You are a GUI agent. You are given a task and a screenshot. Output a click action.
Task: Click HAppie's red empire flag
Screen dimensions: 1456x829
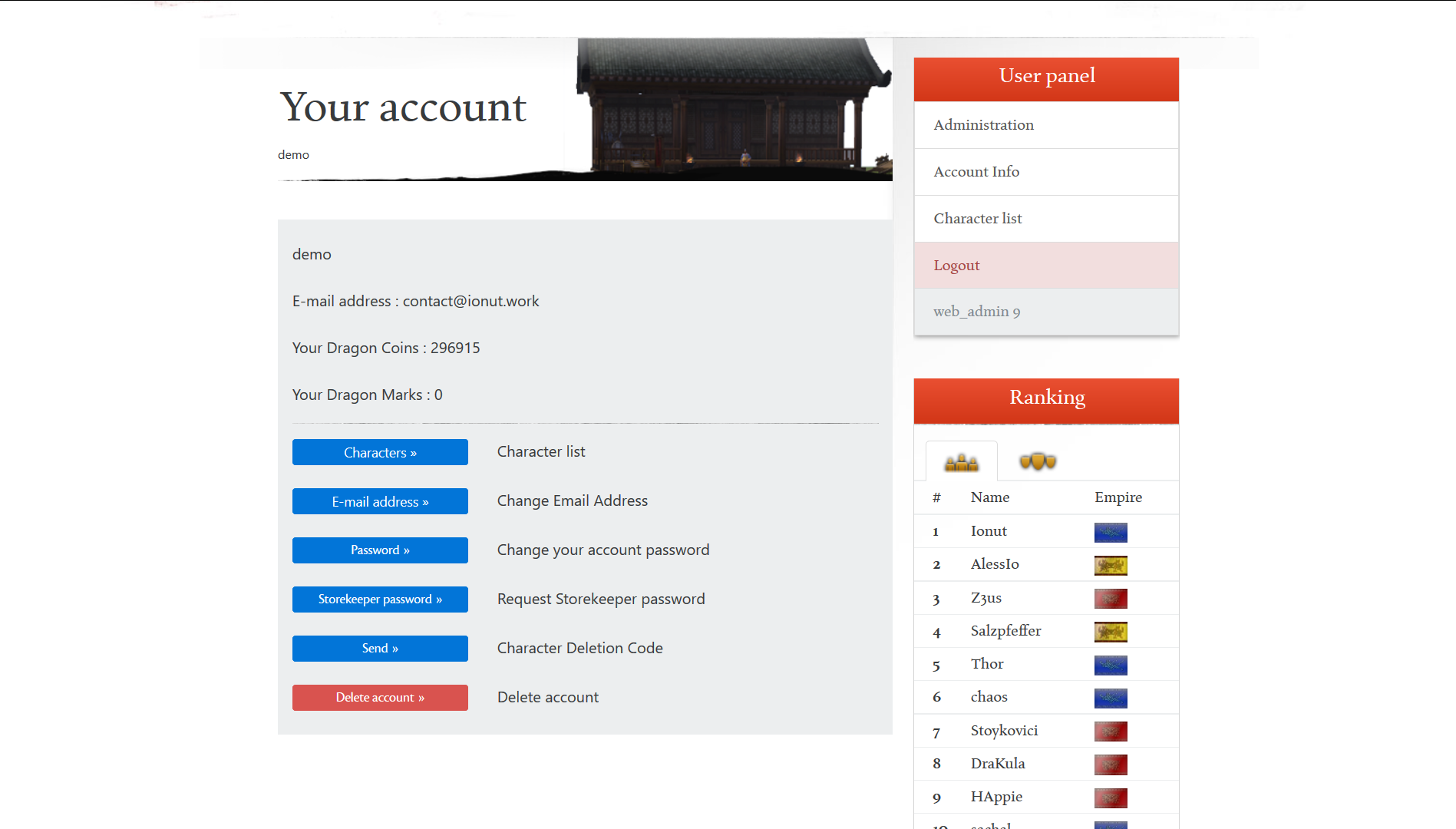pyautogui.click(x=1111, y=798)
